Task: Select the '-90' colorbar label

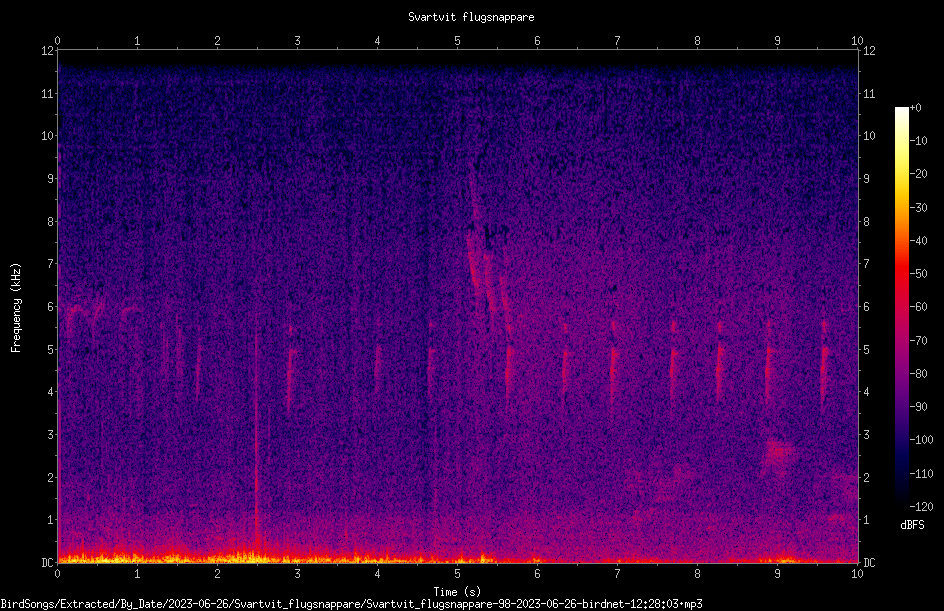Action: 919,407
